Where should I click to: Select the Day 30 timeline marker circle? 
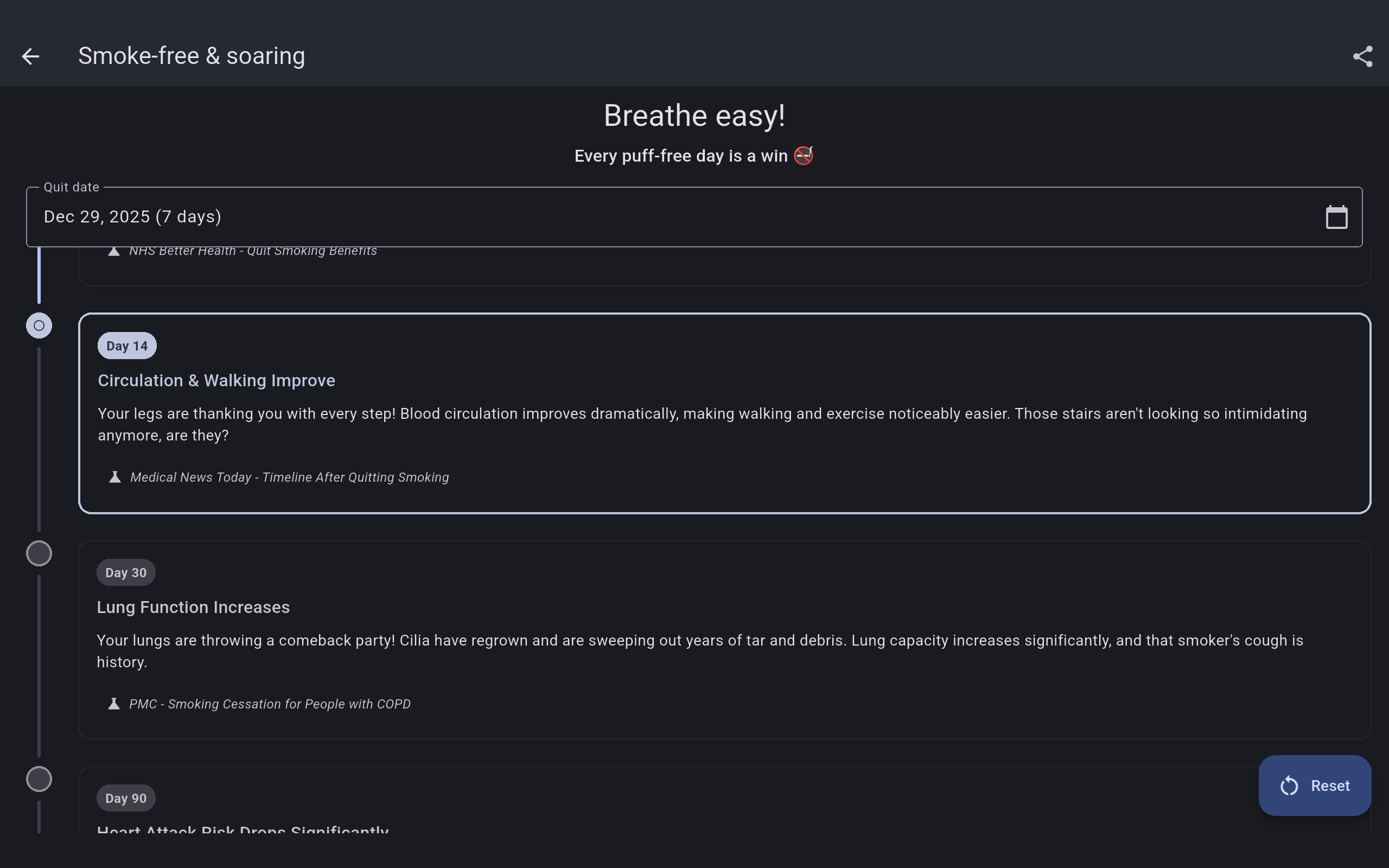tap(39, 553)
